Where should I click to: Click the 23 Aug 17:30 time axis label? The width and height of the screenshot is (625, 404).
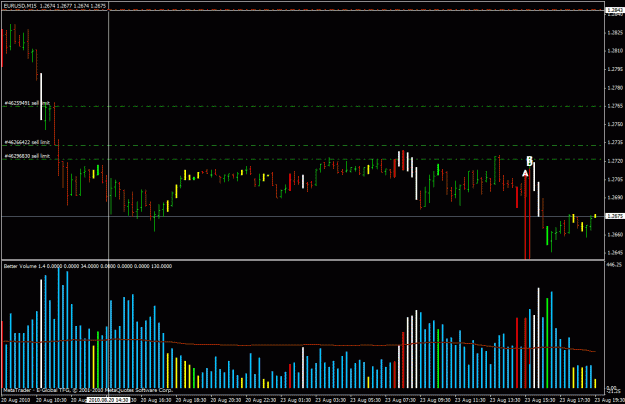tap(574, 400)
